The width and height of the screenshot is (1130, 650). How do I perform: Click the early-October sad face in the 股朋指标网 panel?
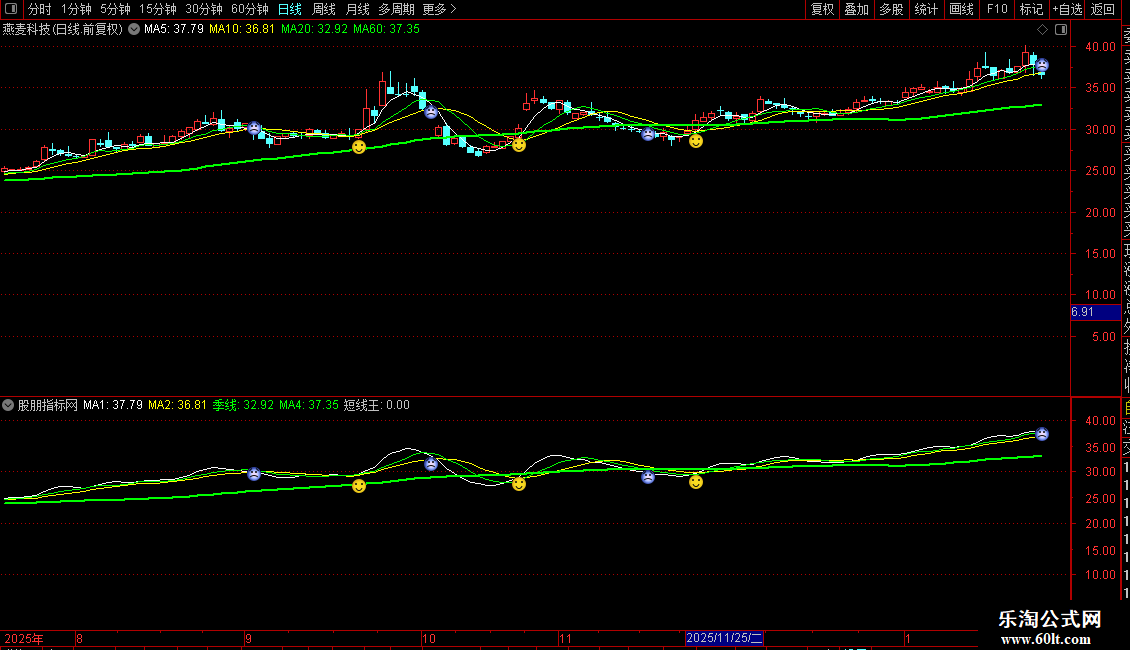point(431,464)
